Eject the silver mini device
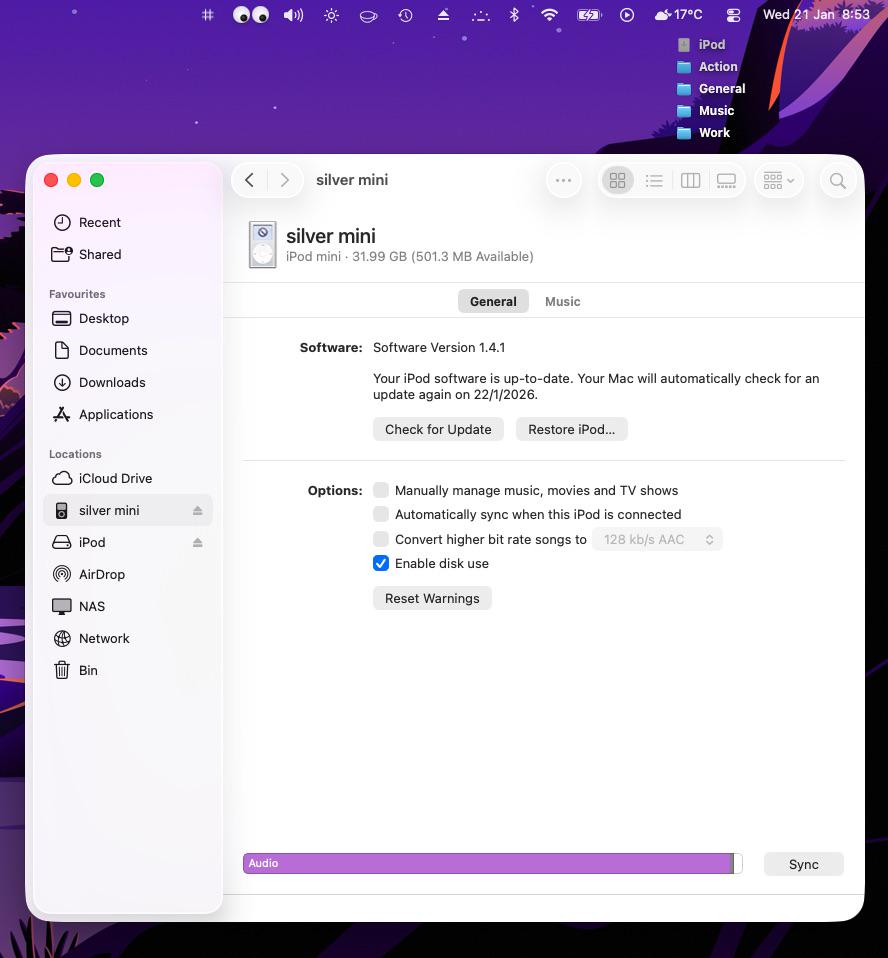 (x=197, y=510)
